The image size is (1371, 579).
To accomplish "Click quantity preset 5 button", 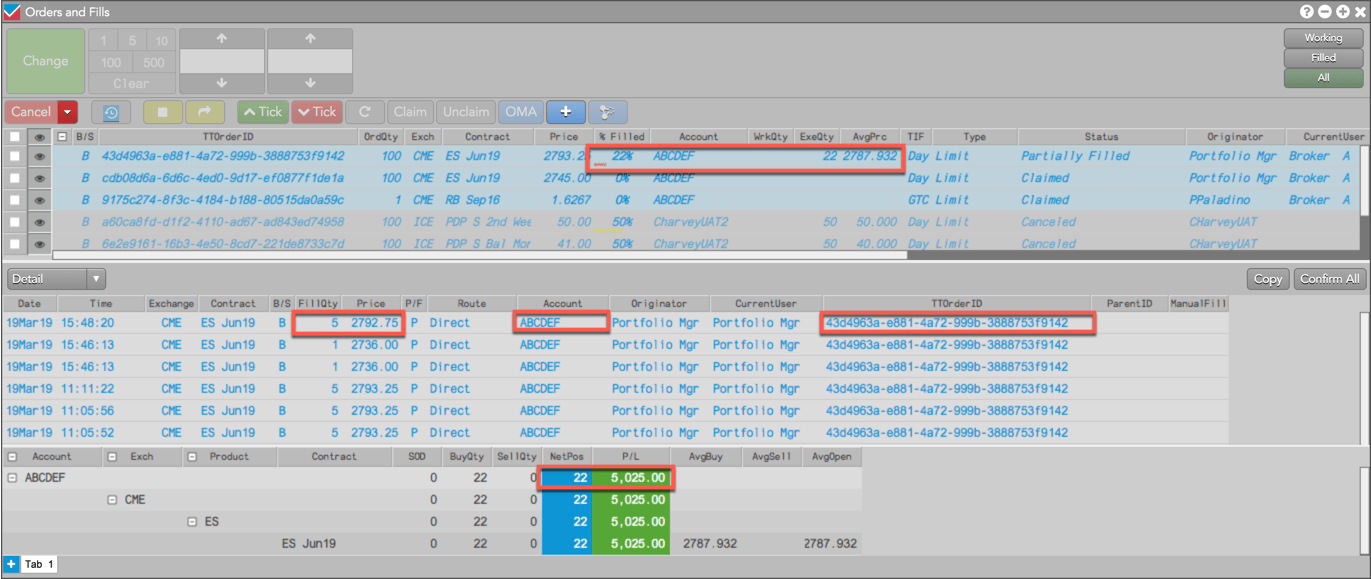I will pos(132,40).
